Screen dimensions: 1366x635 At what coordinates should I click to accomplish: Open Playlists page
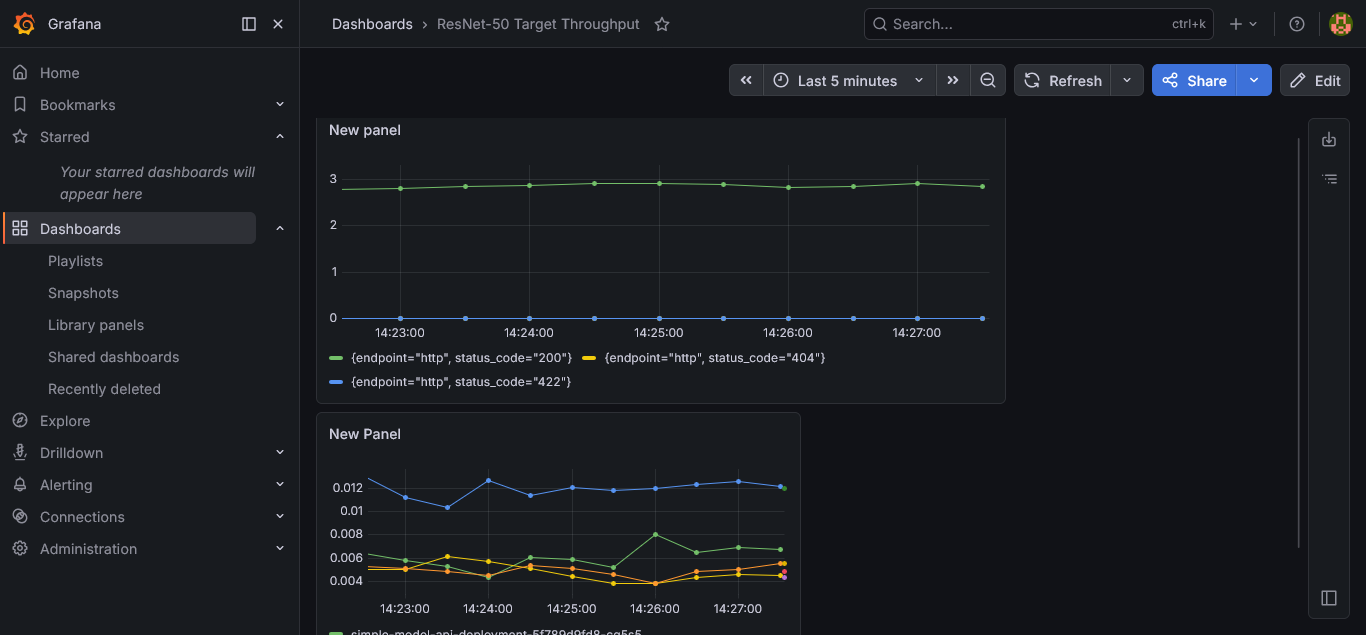tap(75, 261)
